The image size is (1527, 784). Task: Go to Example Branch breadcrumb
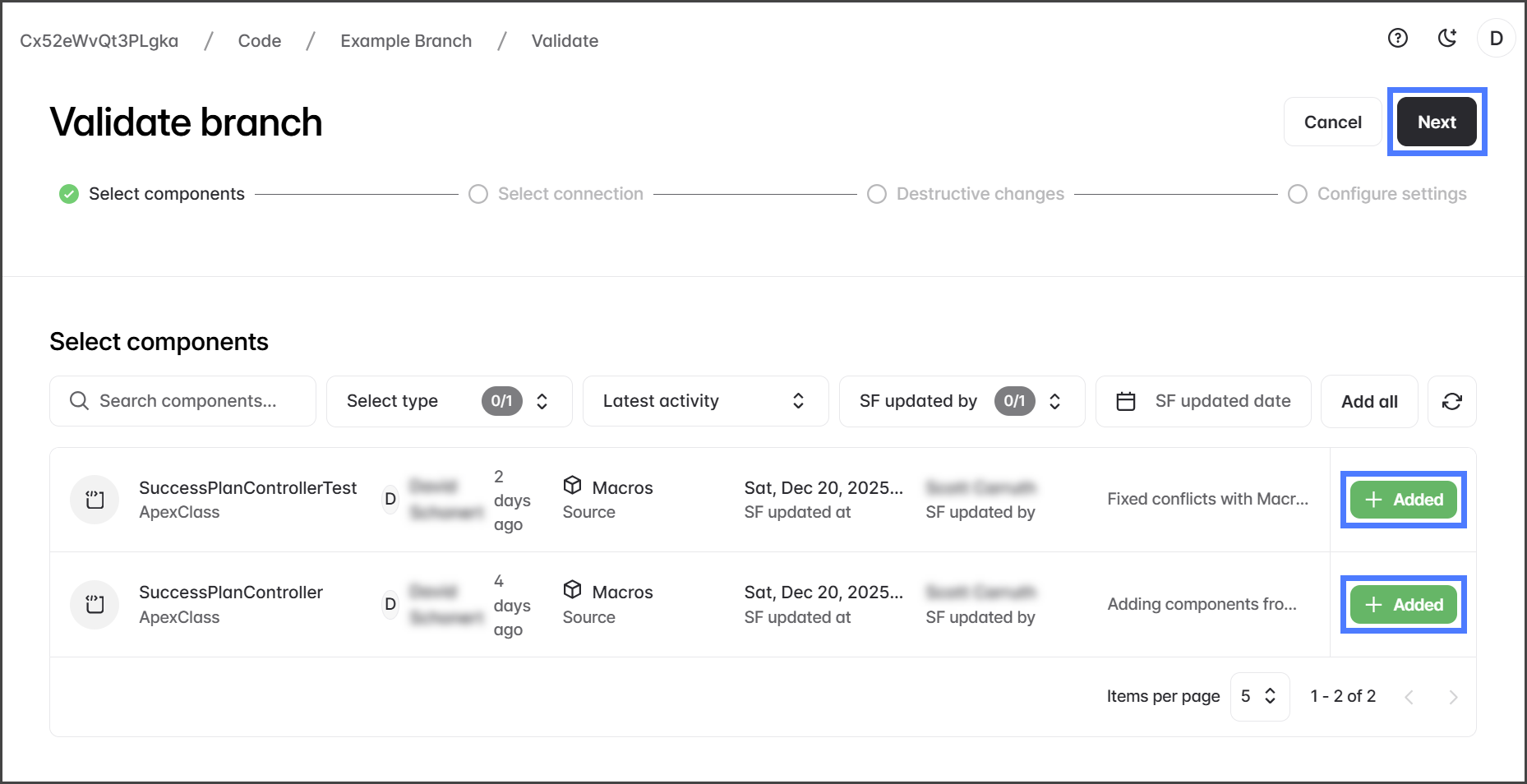click(406, 41)
